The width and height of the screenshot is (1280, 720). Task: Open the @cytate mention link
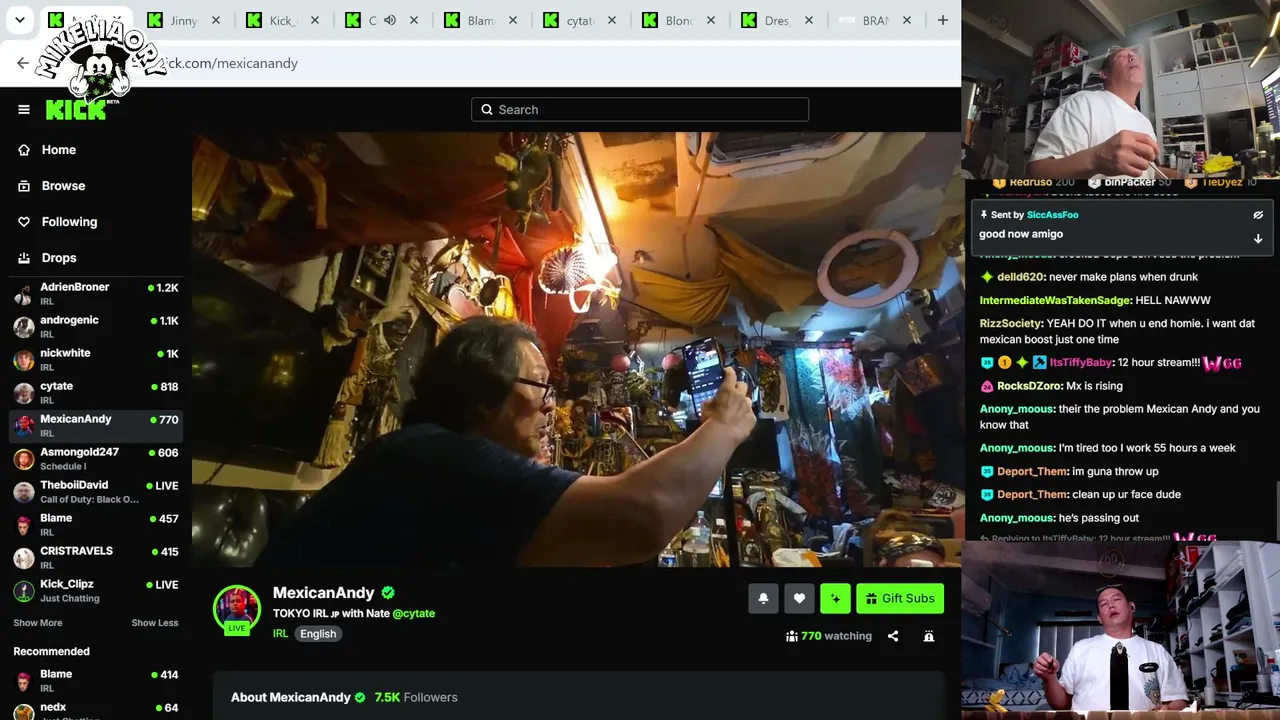click(x=414, y=613)
